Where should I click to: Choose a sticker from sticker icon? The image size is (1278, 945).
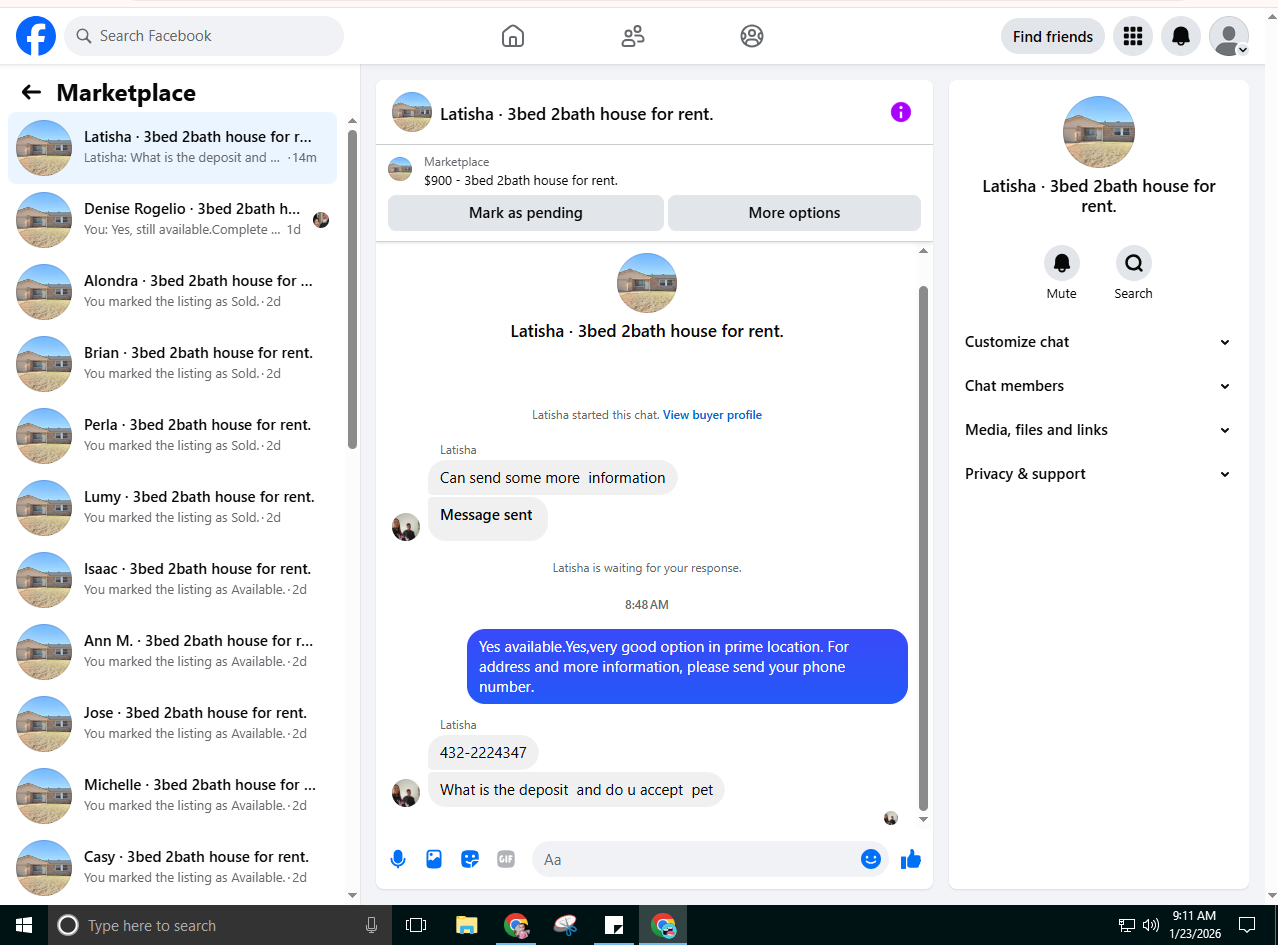click(x=470, y=859)
